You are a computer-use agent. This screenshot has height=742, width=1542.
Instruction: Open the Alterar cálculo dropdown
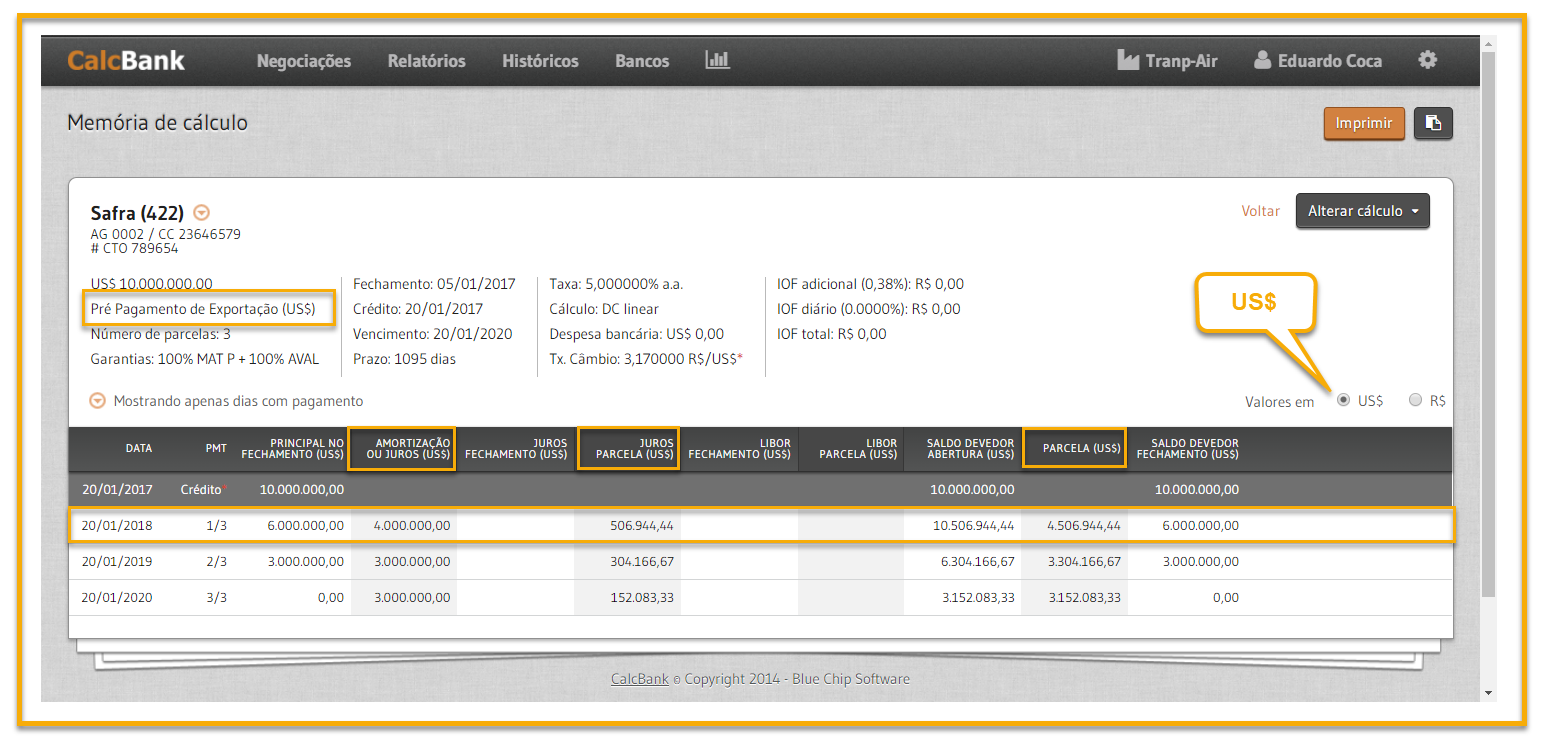click(x=1362, y=211)
